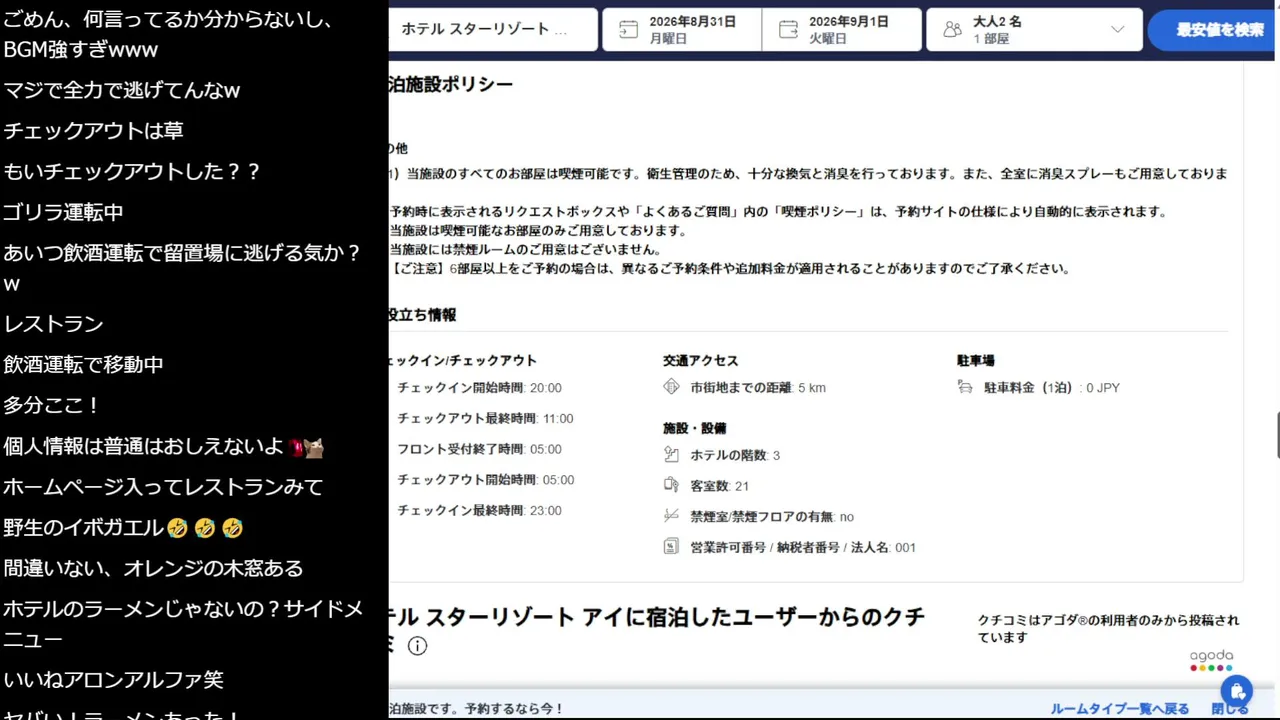This screenshot has height=720, width=1280.
Task: Click the フロント受付終了時間 05:00 text
Action: point(479,449)
